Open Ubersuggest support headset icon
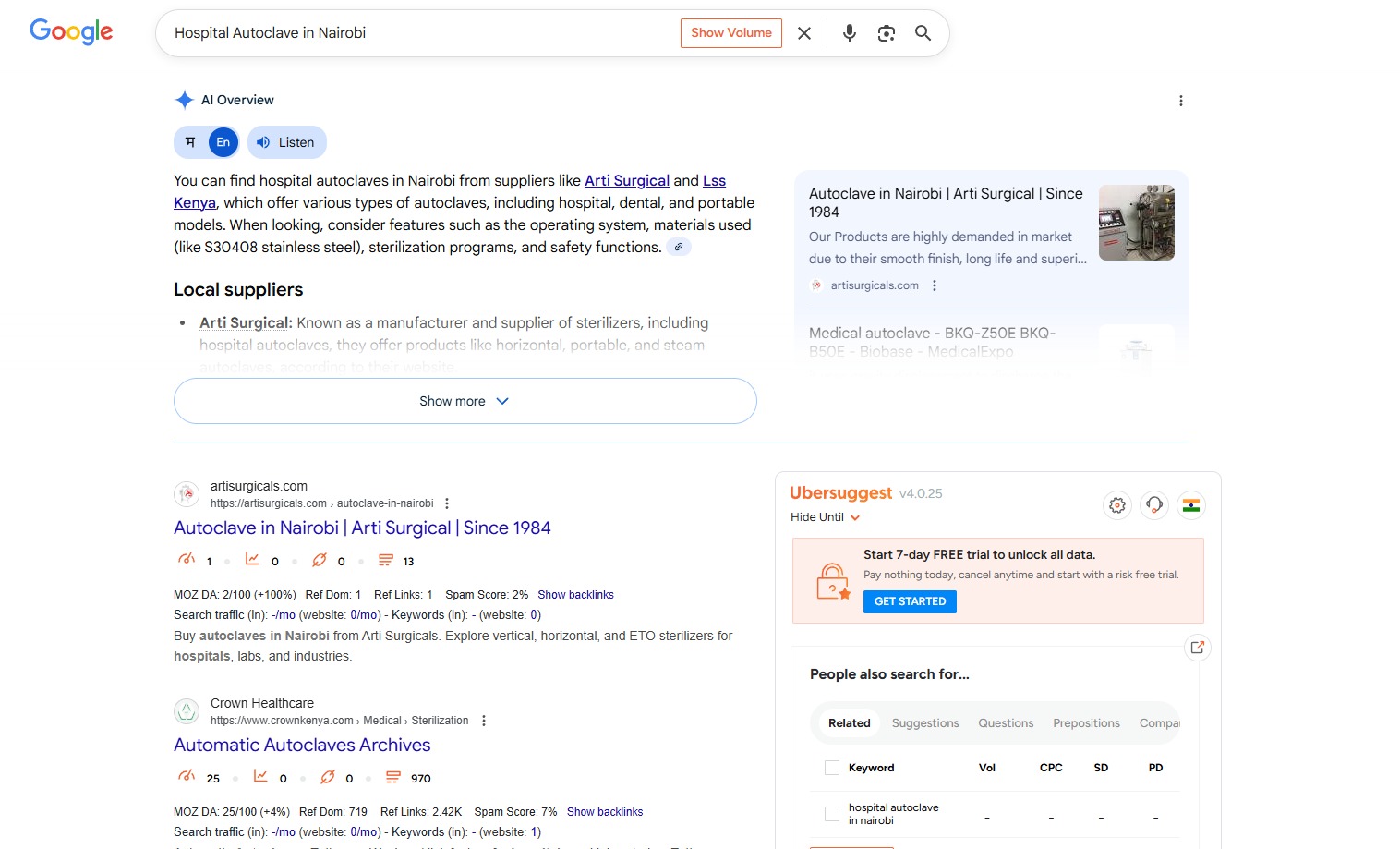 click(1154, 505)
